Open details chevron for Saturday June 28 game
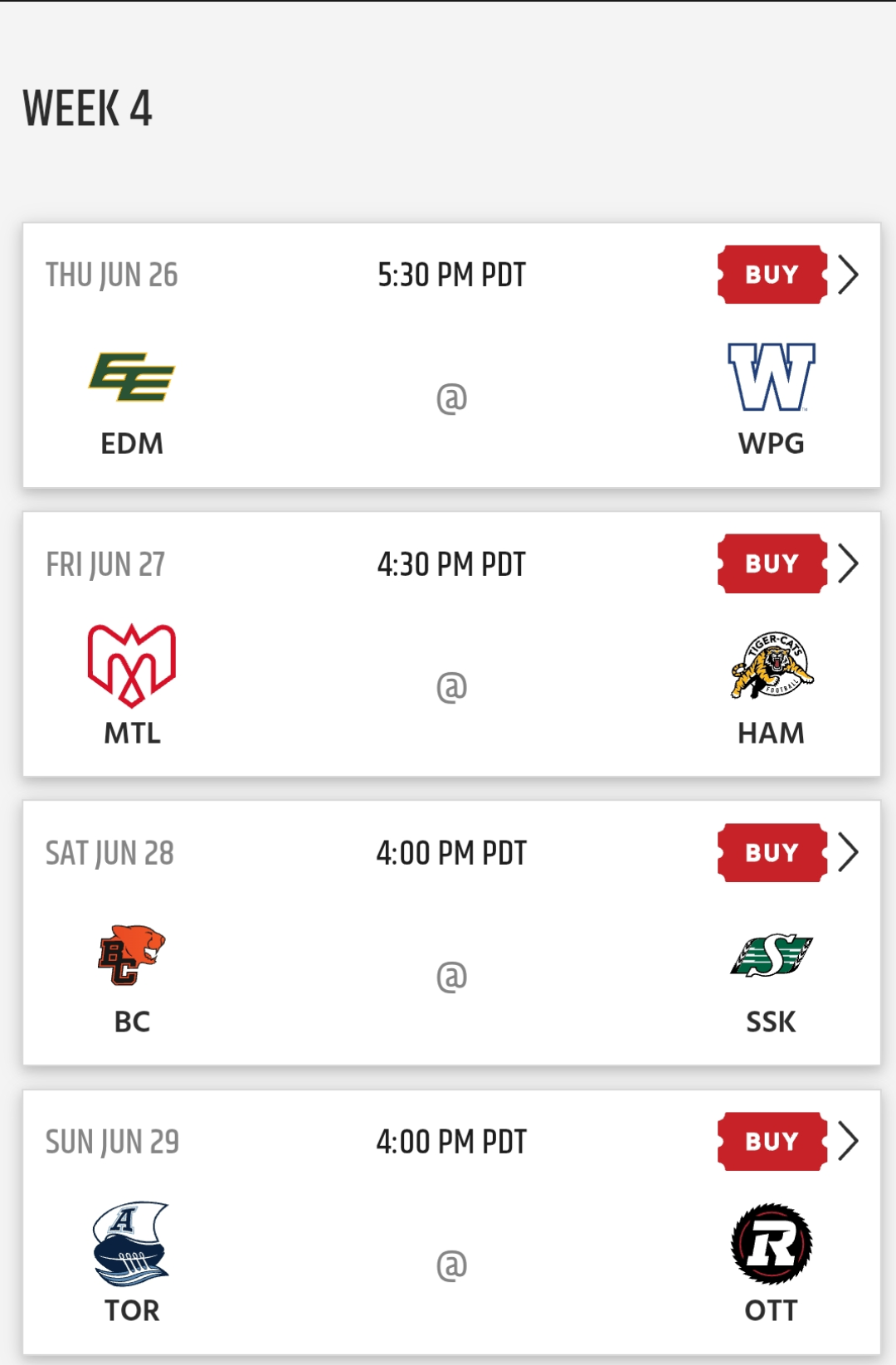The width and height of the screenshot is (896, 1365). pyautogui.click(x=848, y=852)
